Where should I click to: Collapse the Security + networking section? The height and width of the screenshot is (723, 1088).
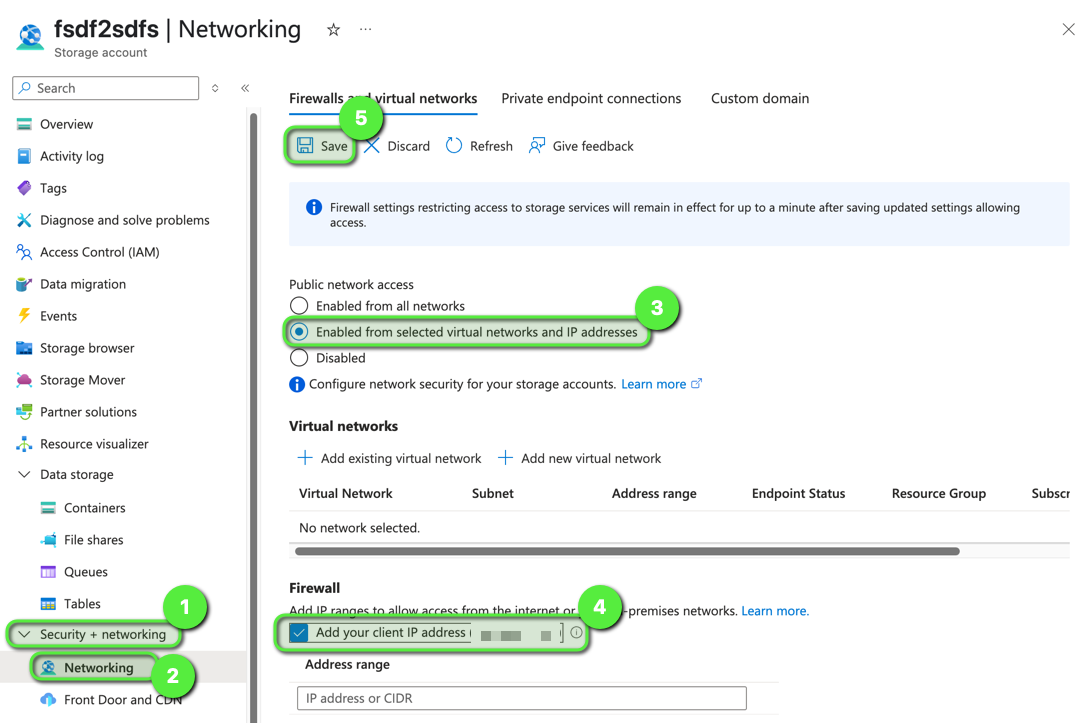point(25,635)
